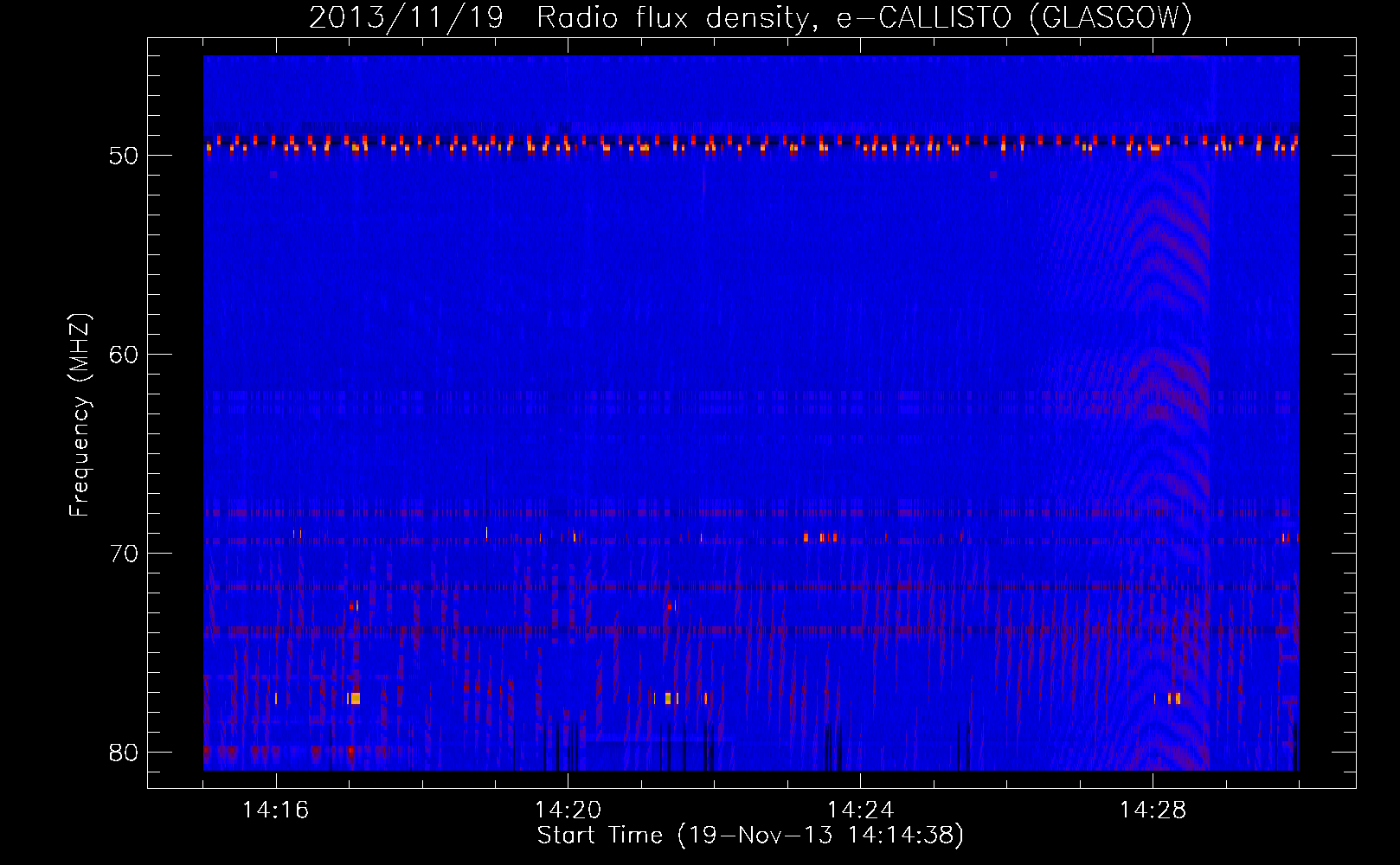Click the 70 frequency tick label
The image size is (1400, 865).
coord(124,554)
